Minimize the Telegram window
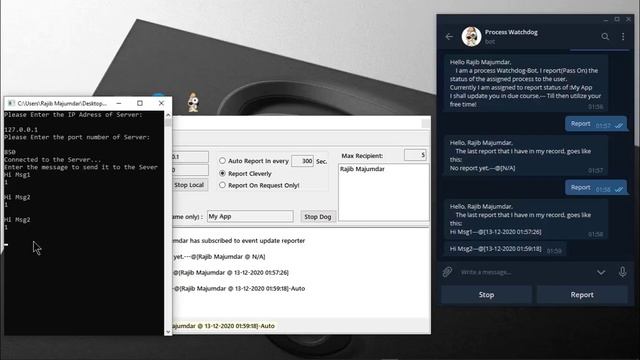 (605, 20)
